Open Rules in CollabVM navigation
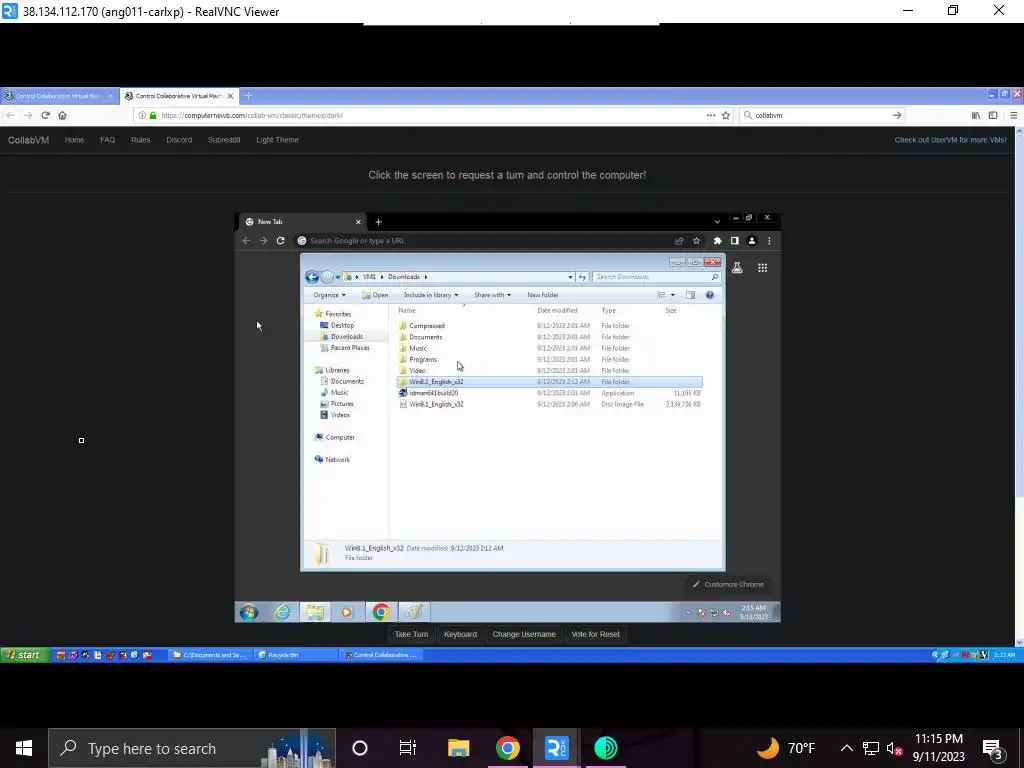This screenshot has width=1024, height=768. (x=140, y=140)
